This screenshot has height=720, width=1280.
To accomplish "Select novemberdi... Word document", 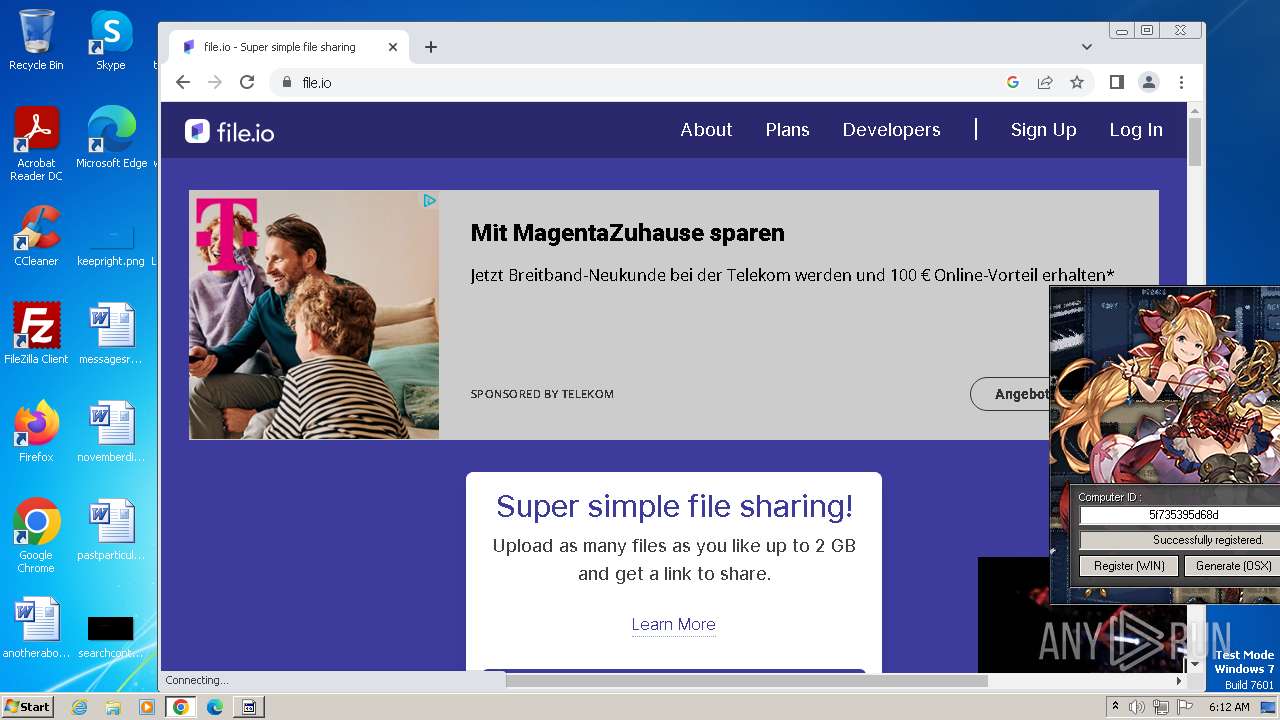I will pos(111,431).
